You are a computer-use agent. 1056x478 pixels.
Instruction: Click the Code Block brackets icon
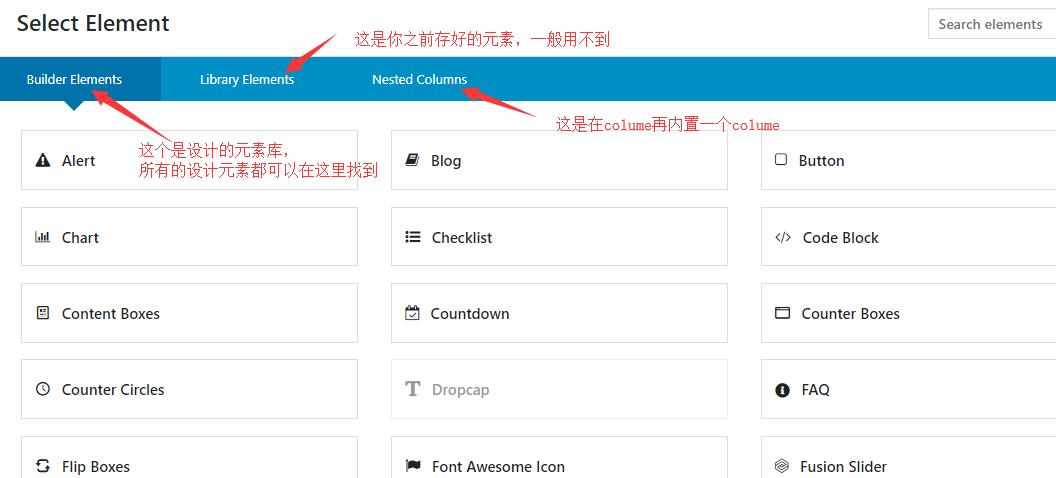click(783, 237)
